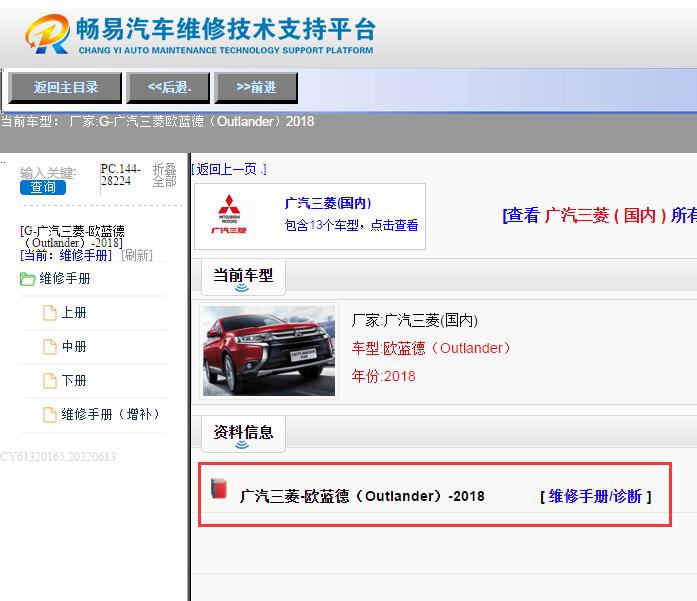Select the 维修手册 tree label
Image resolution: width=697 pixels, height=601 pixels.
click(x=65, y=279)
